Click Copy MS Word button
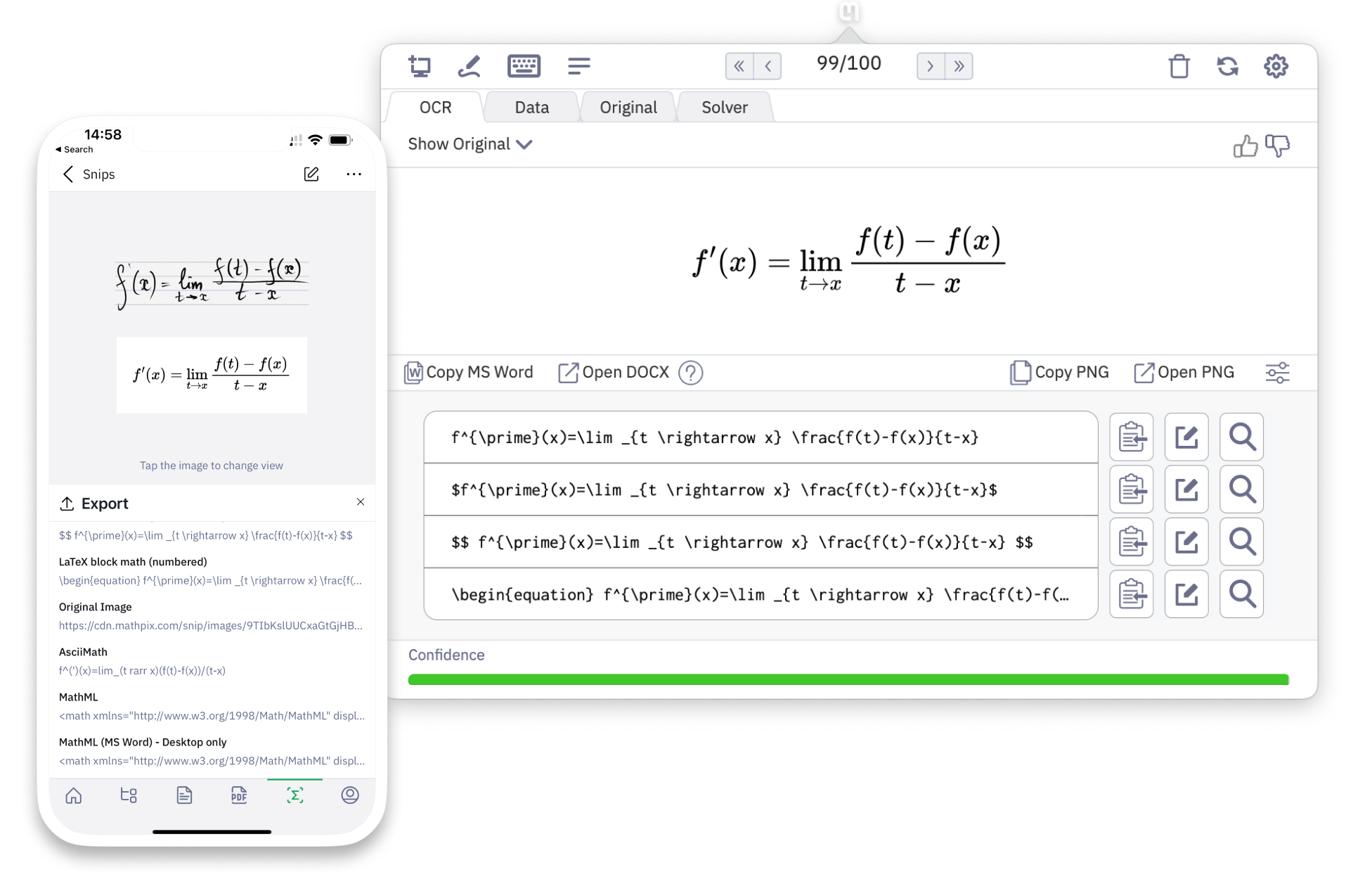1372x872 pixels. (470, 372)
